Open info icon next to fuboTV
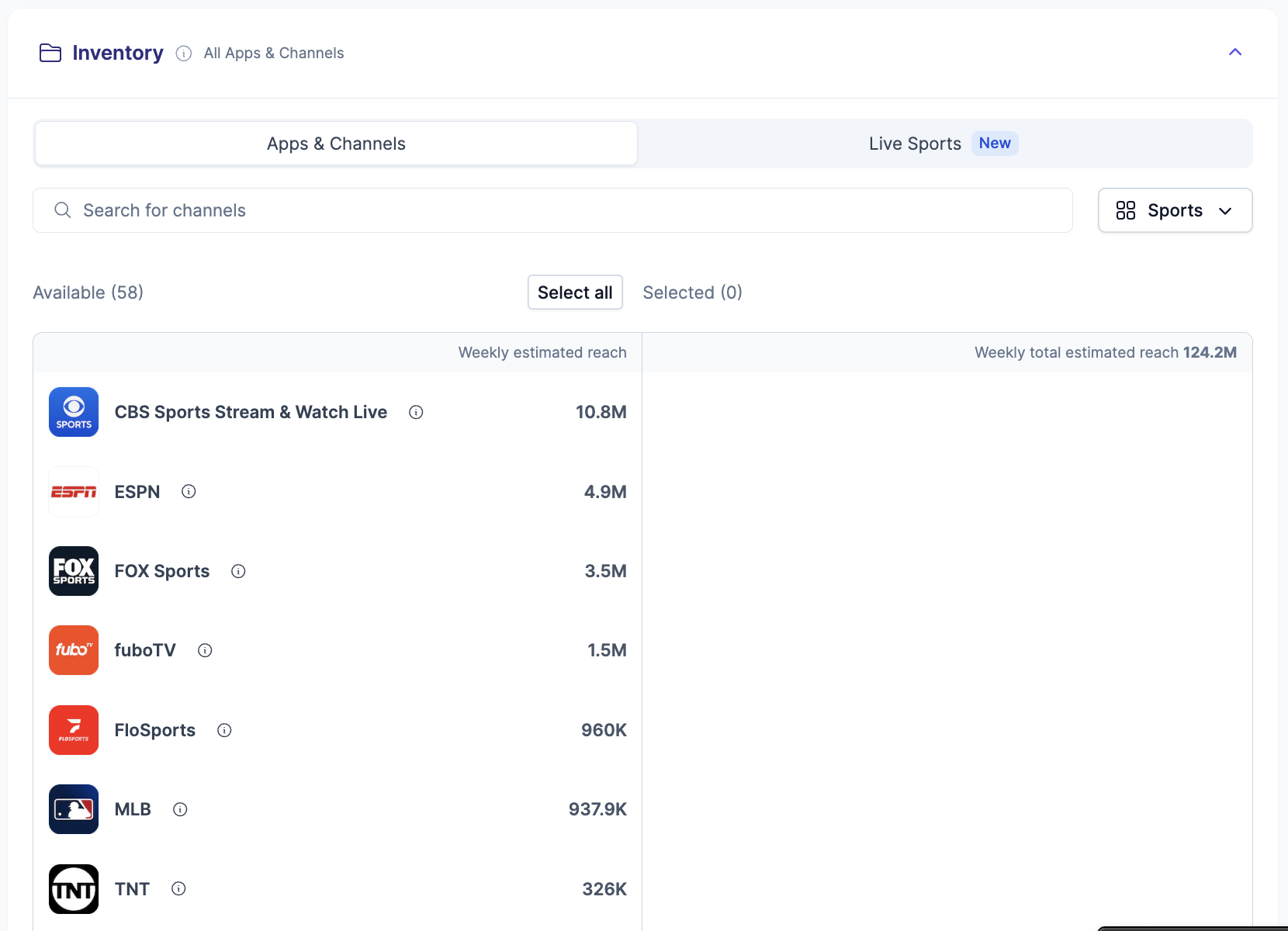This screenshot has height=931, width=1288. 205,650
